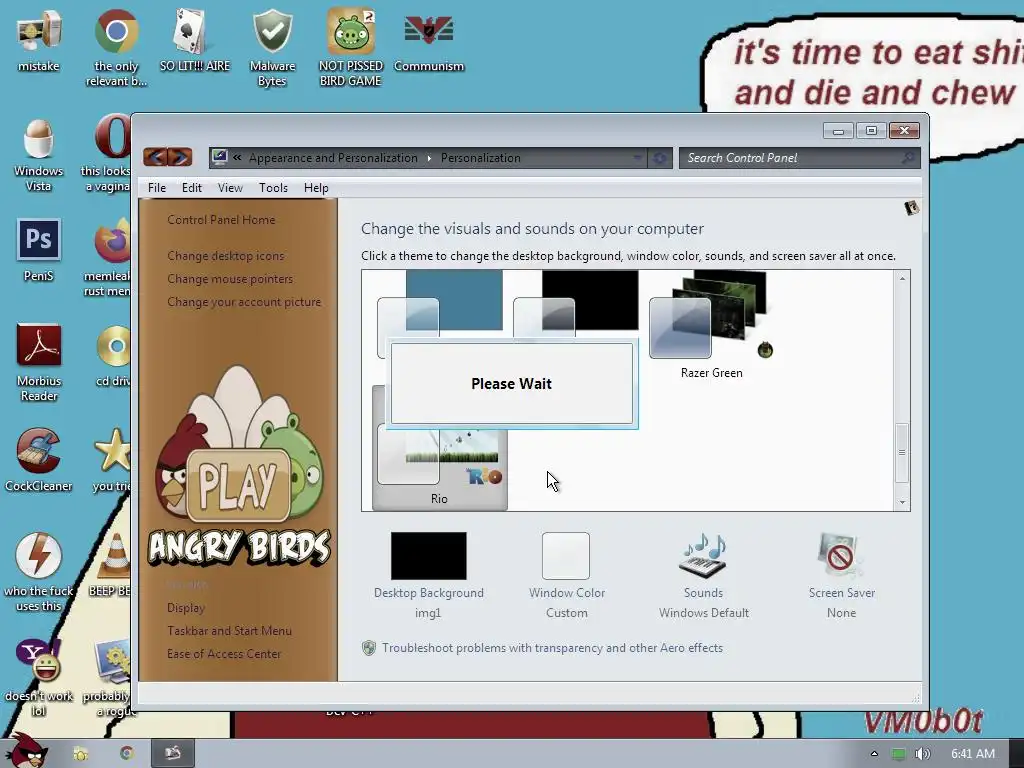1024x768 pixels.
Task: Click the 'Please Wait' dialog
Action: tap(511, 384)
